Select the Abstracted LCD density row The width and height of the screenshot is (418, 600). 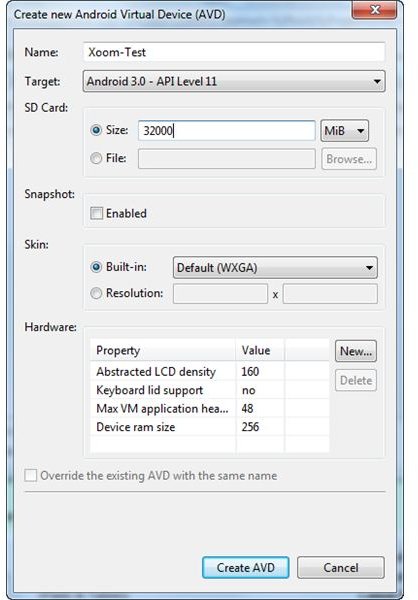[210, 372]
